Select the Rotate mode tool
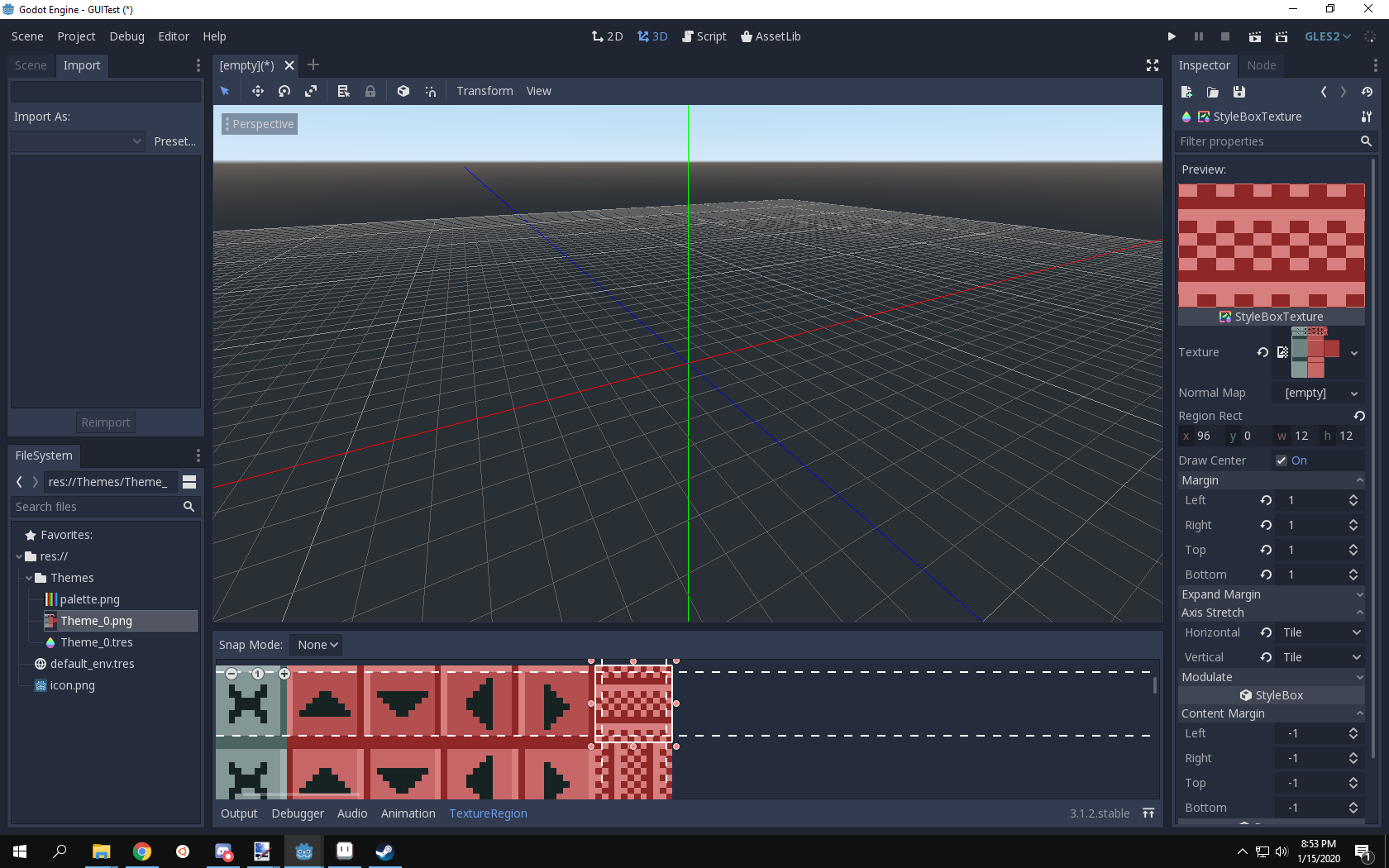This screenshot has width=1389, height=868. tap(284, 91)
